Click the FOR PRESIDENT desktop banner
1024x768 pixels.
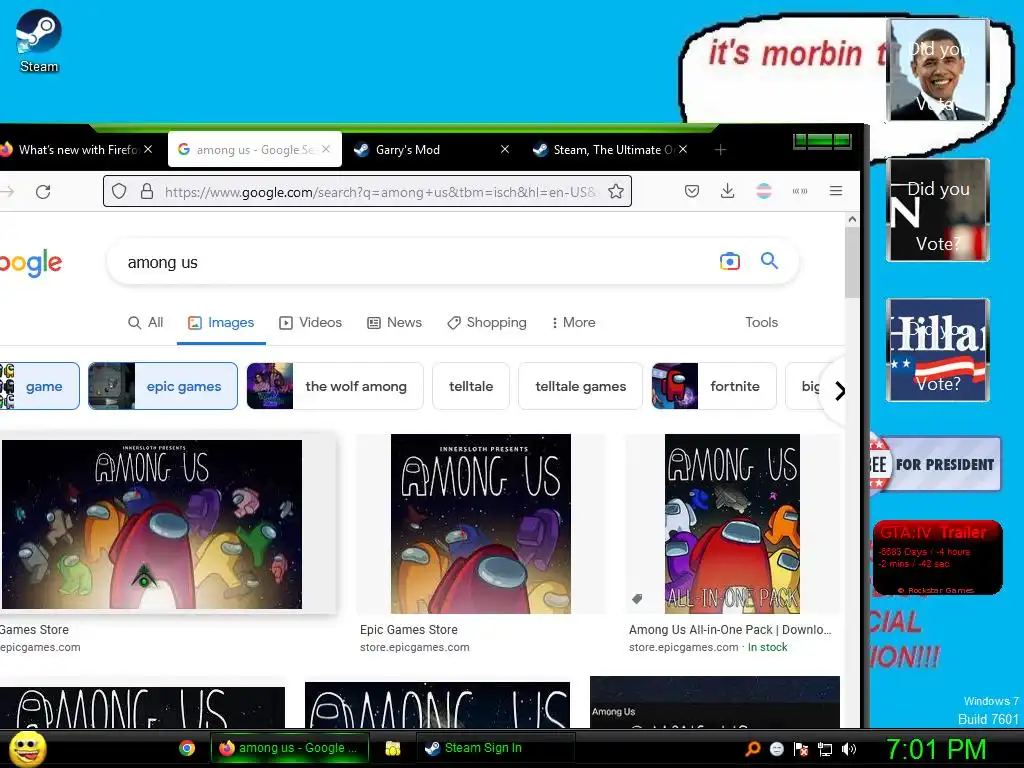[x=935, y=464]
